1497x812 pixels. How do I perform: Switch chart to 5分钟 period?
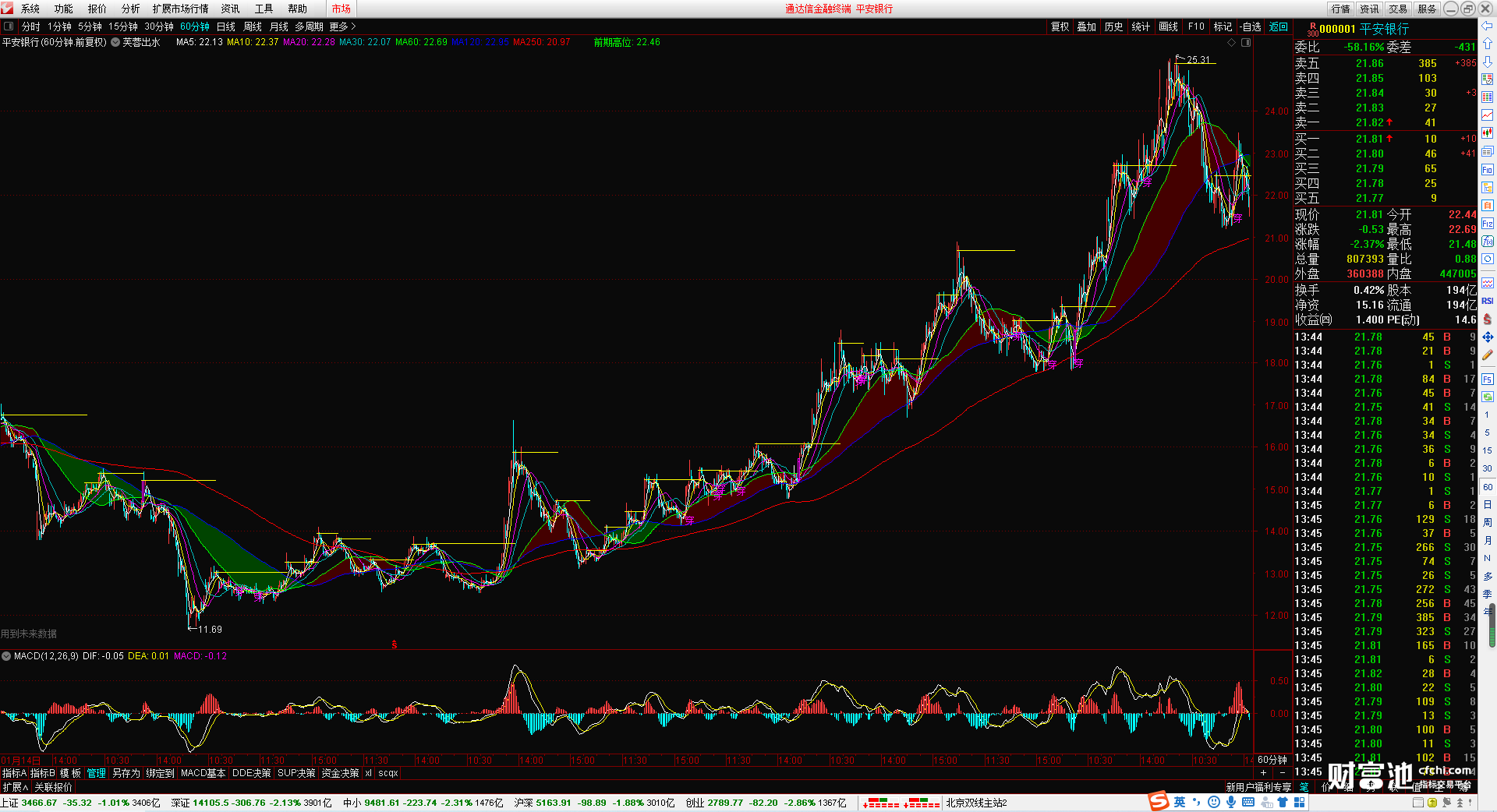[90, 26]
